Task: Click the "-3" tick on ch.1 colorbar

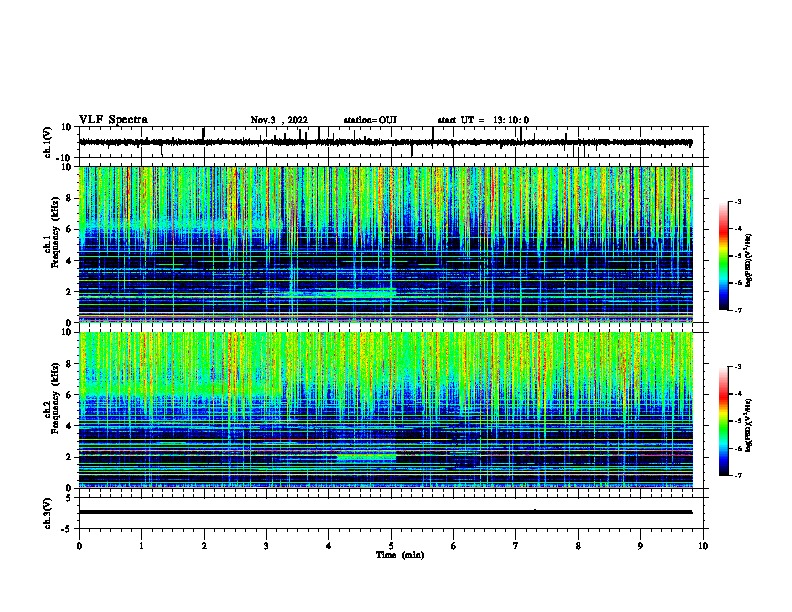Action: coord(737,201)
